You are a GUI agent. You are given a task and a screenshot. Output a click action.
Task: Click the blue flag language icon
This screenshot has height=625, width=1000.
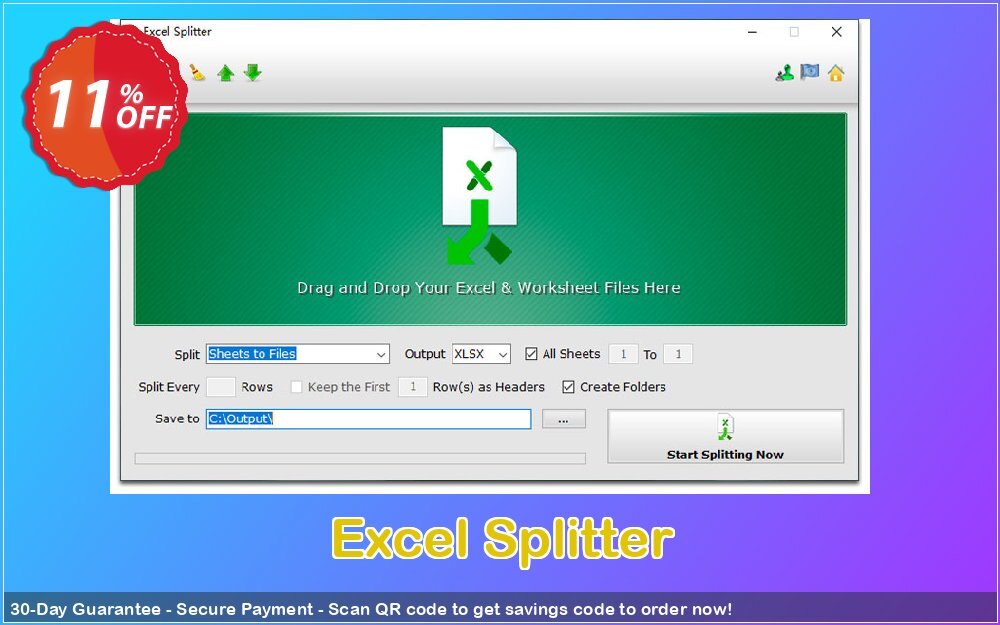[810, 72]
